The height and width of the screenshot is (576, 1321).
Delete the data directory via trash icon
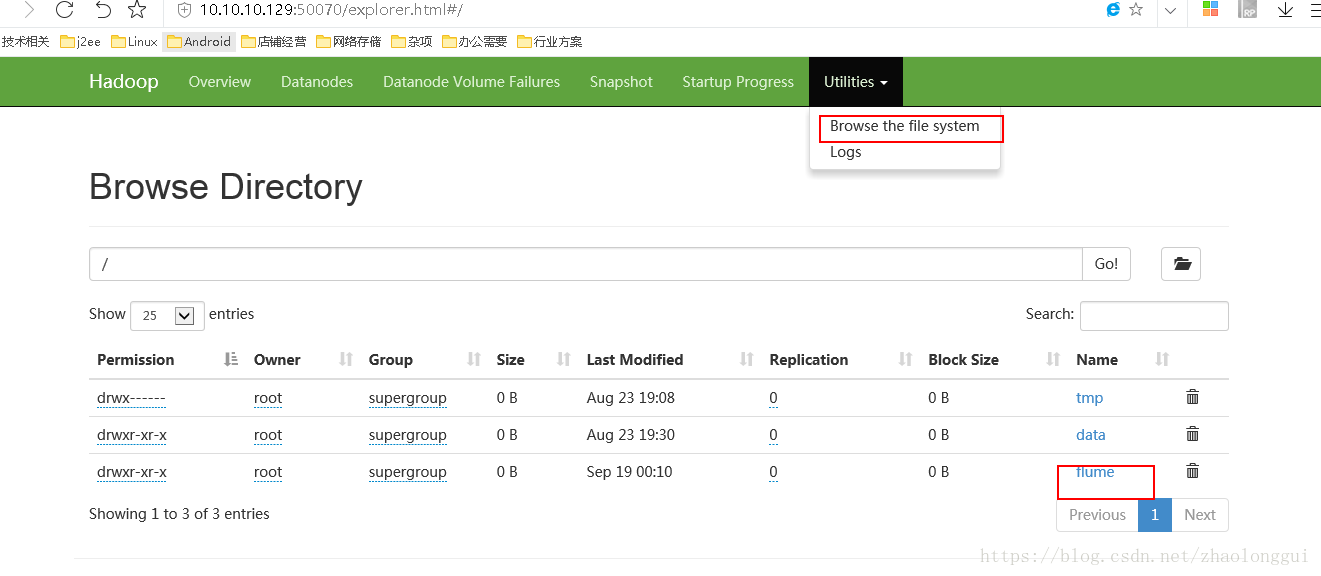pyautogui.click(x=1192, y=434)
